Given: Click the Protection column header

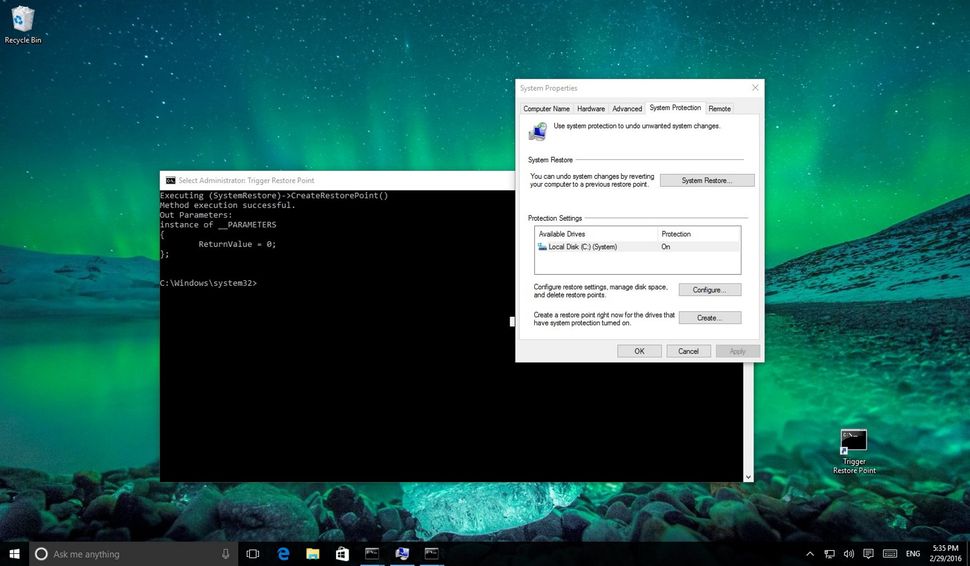Looking at the screenshot, I should coord(698,234).
